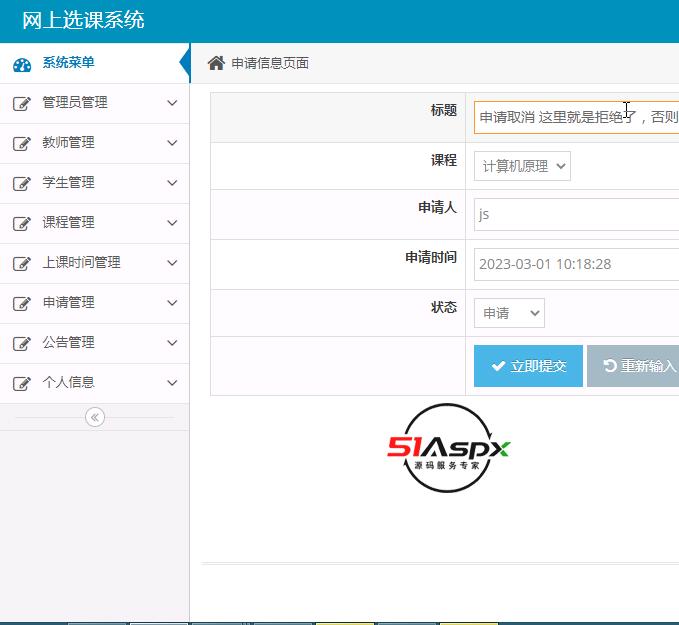Viewport: 679px width, 625px height.
Task: Collapse the sidebar with double-arrow icon
Action: point(95,417)
